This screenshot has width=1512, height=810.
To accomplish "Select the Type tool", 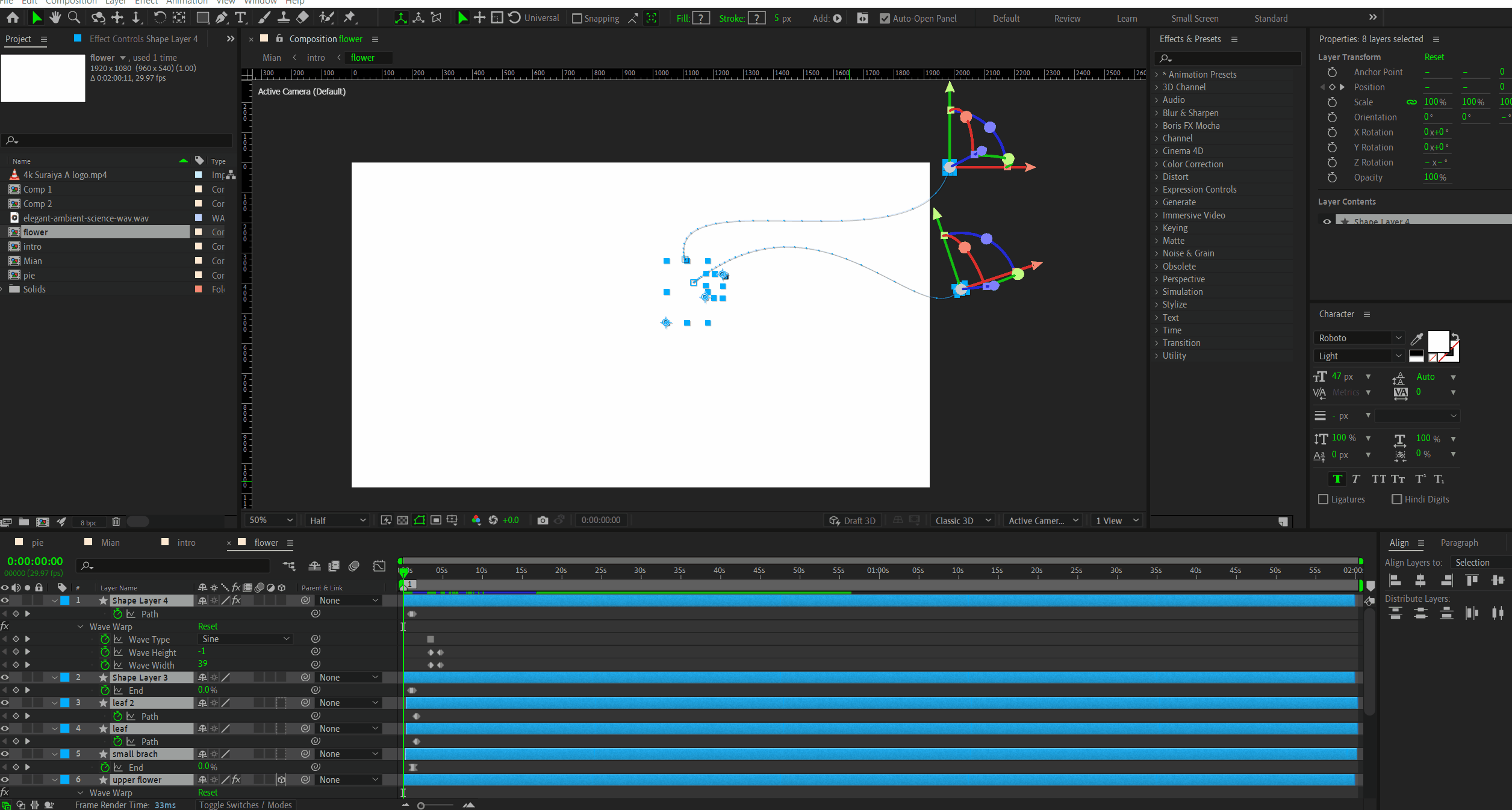I will 240,17.
